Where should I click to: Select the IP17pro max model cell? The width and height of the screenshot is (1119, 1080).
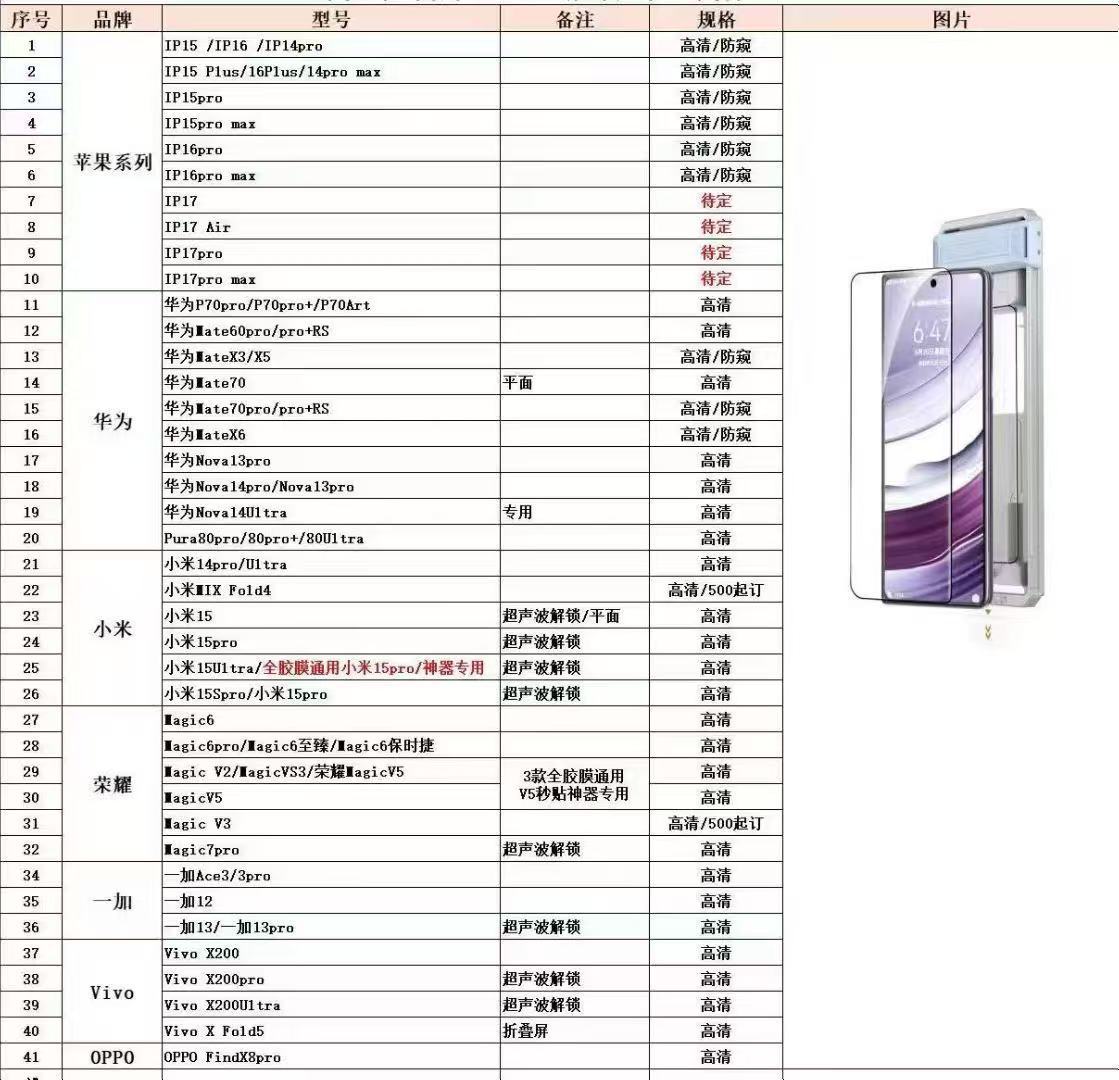pos(331,279)
